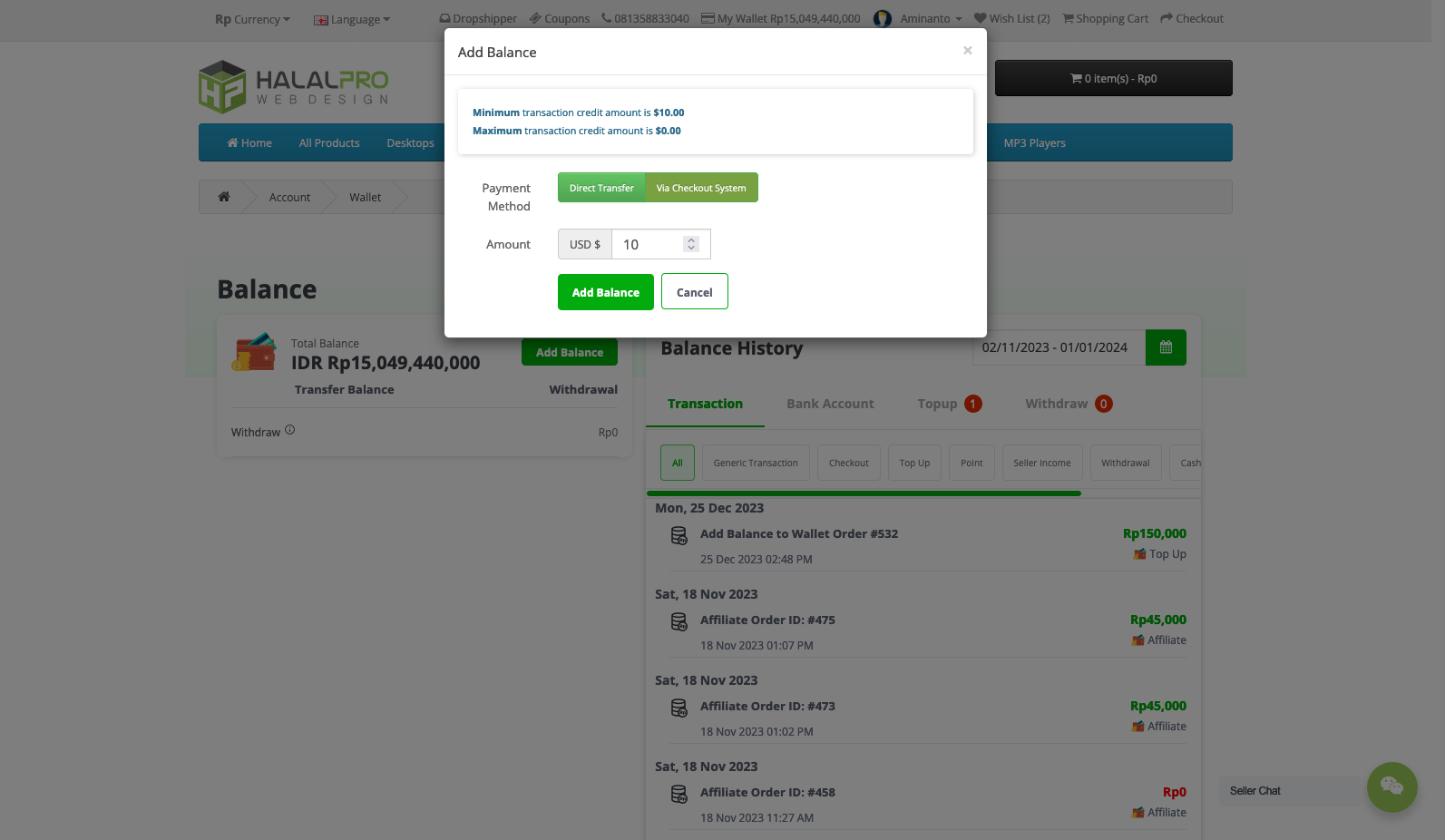Open Desktops menu item

410,142
